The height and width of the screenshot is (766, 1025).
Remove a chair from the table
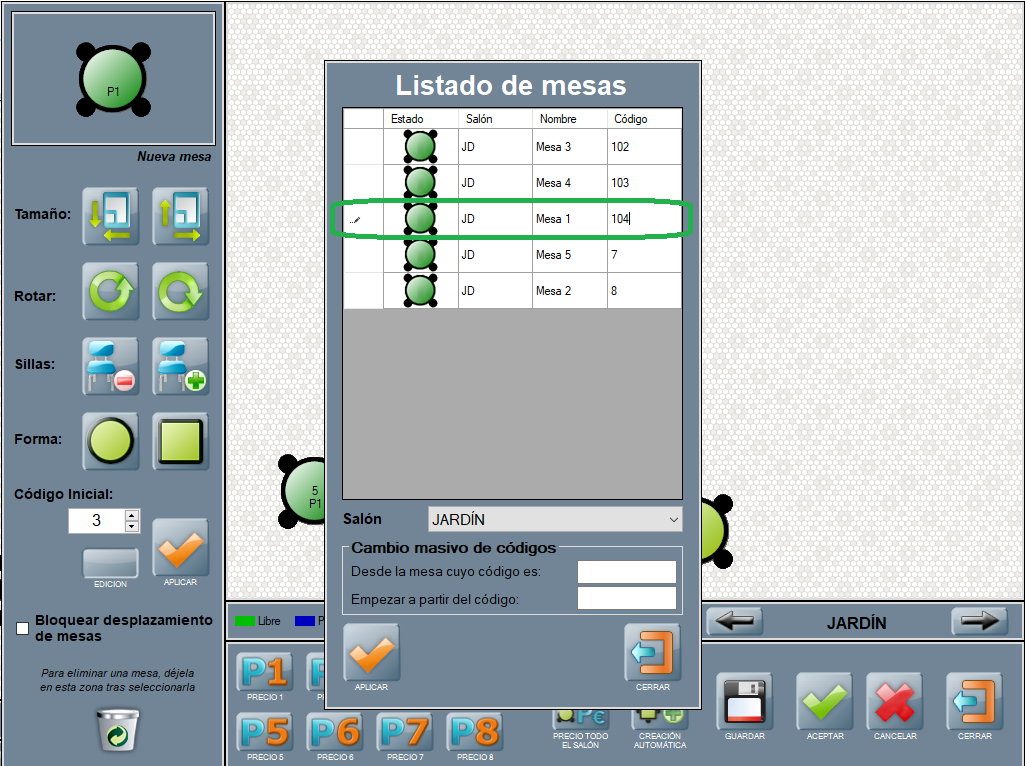(x=110, y=367)
